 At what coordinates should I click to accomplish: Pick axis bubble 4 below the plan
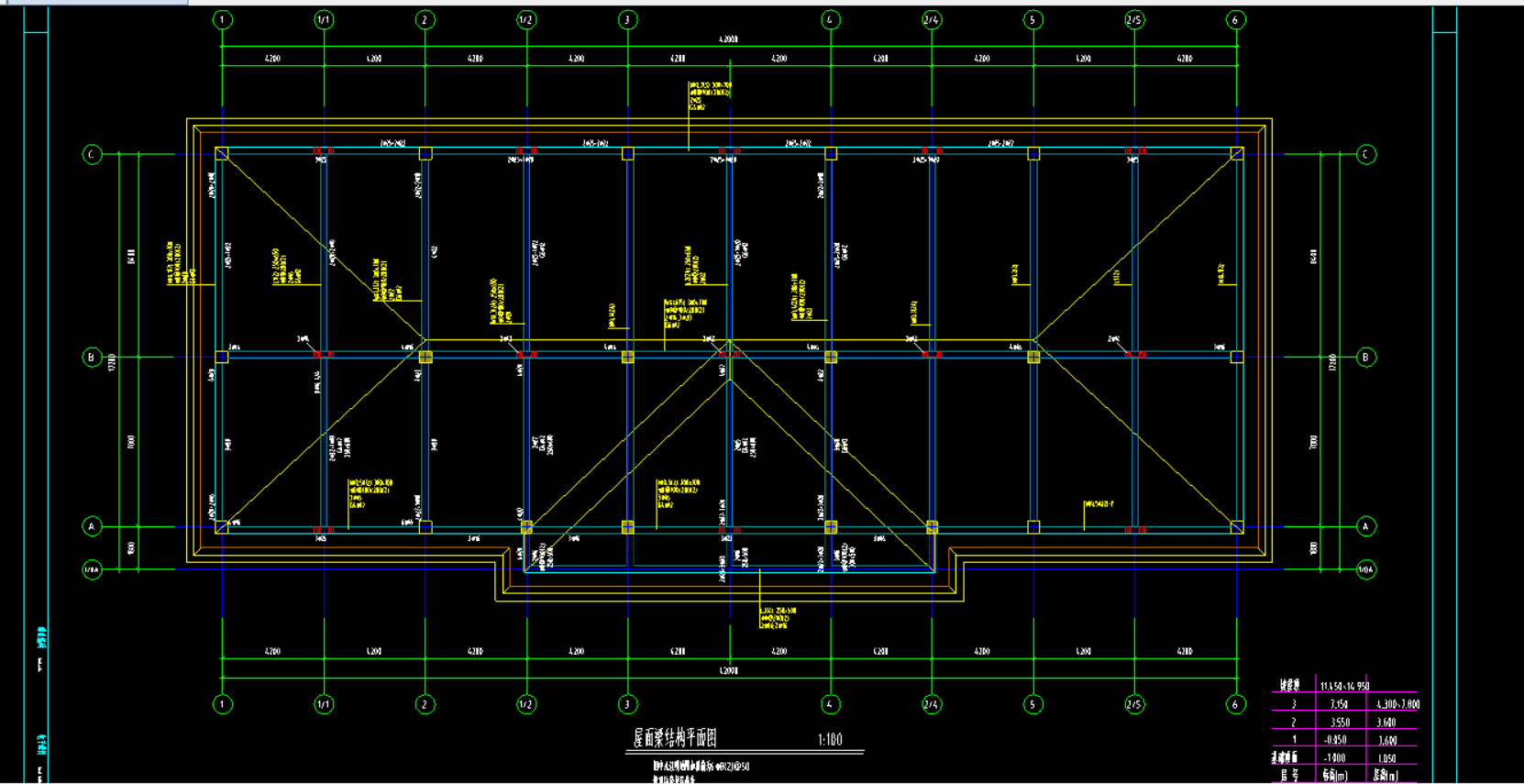(830, 704)
